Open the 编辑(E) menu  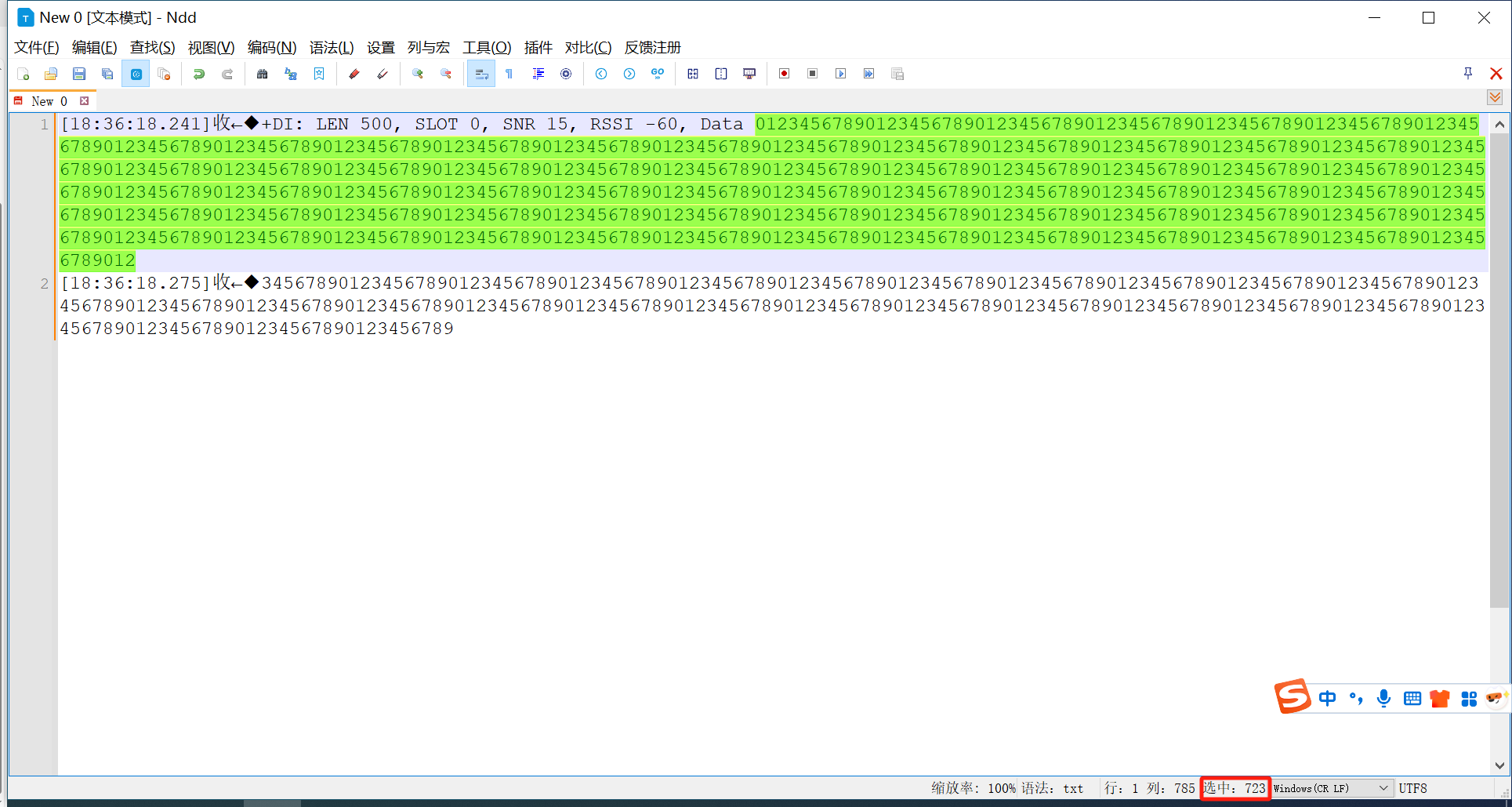click(95, 47)
